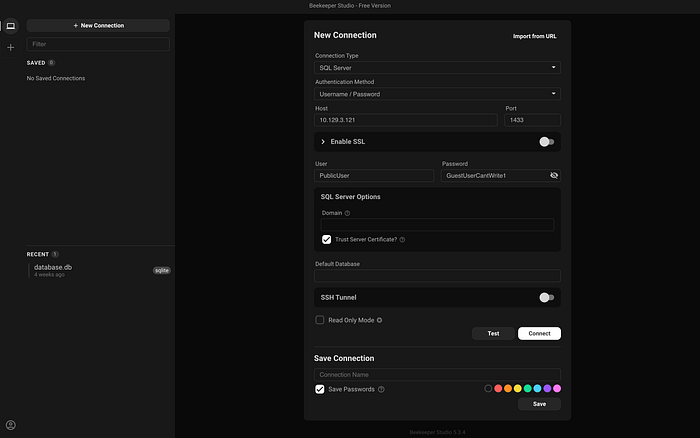The height and width of the screenshot is (438, 700).
Task: Check the Read Only Mode checkbox
Action: click(x=320, y=320)
